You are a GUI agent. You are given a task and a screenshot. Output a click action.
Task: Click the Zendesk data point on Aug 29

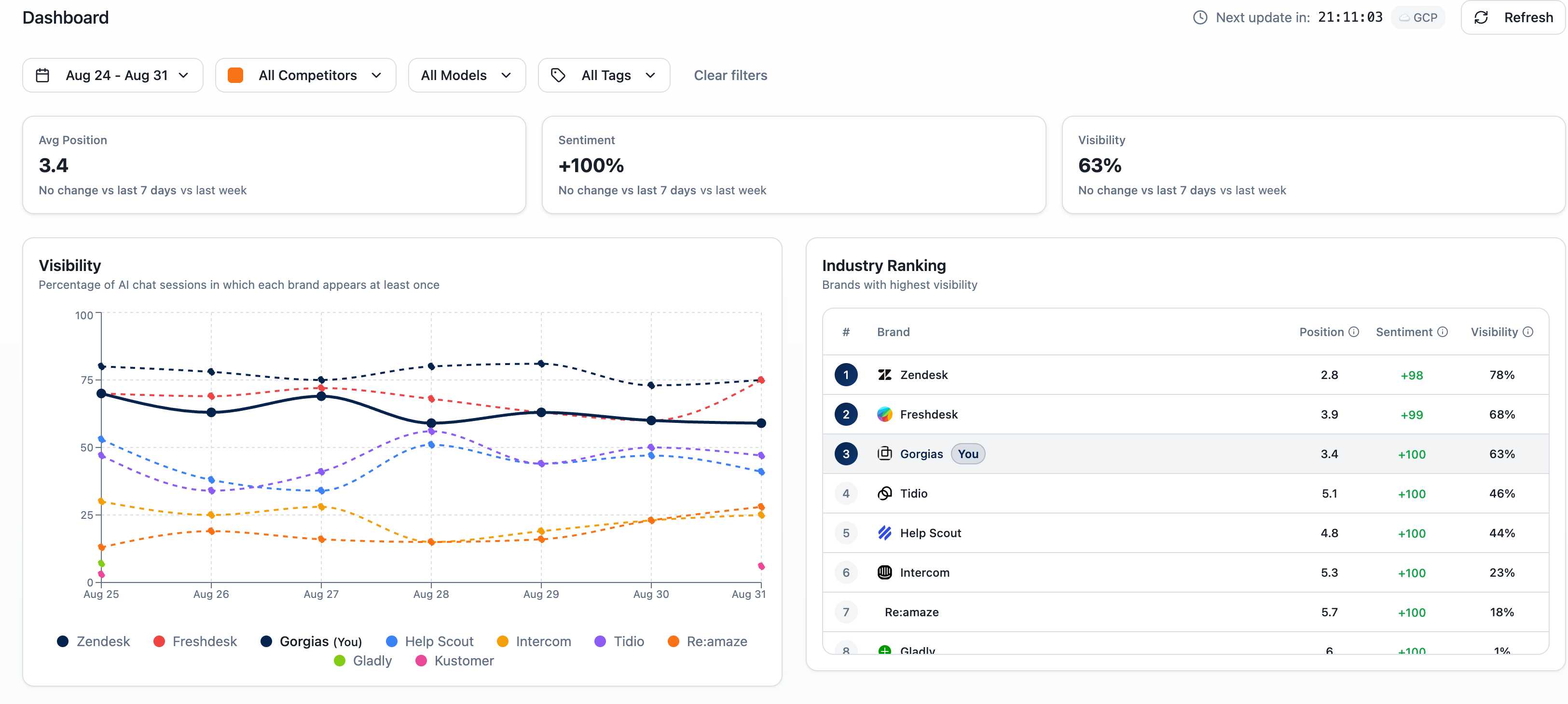541,364
